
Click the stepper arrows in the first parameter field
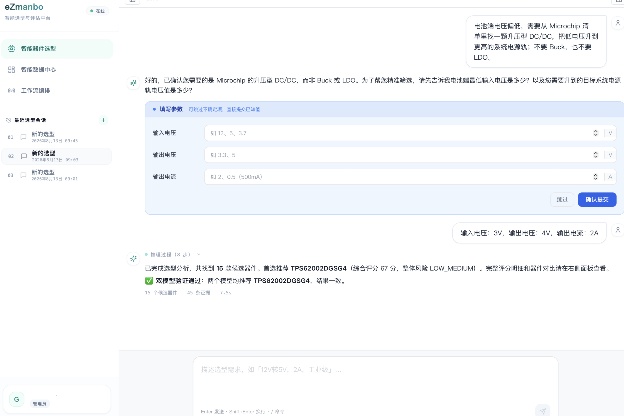[595, 133]
